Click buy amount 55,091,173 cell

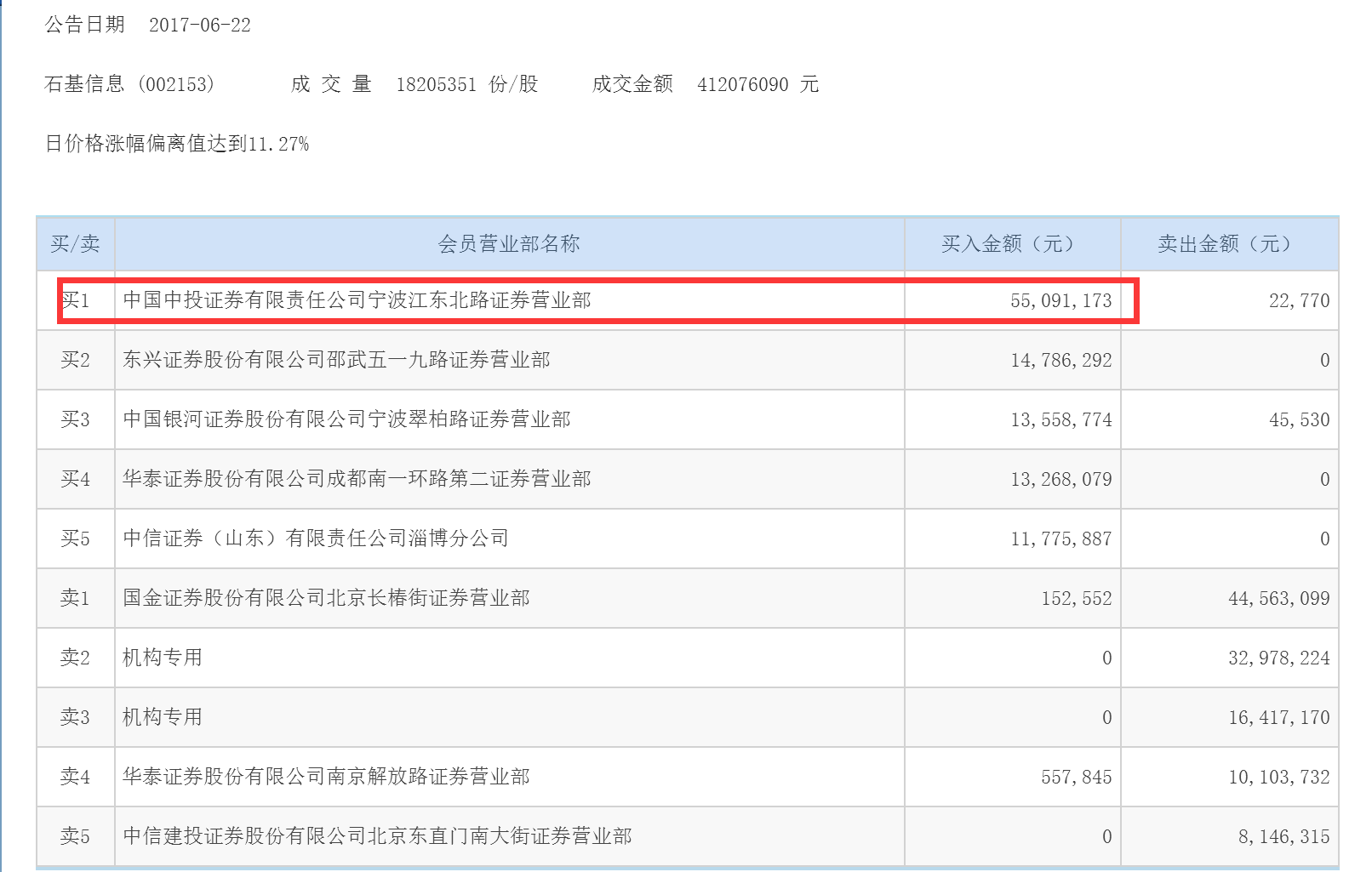tap(1060, 300)
